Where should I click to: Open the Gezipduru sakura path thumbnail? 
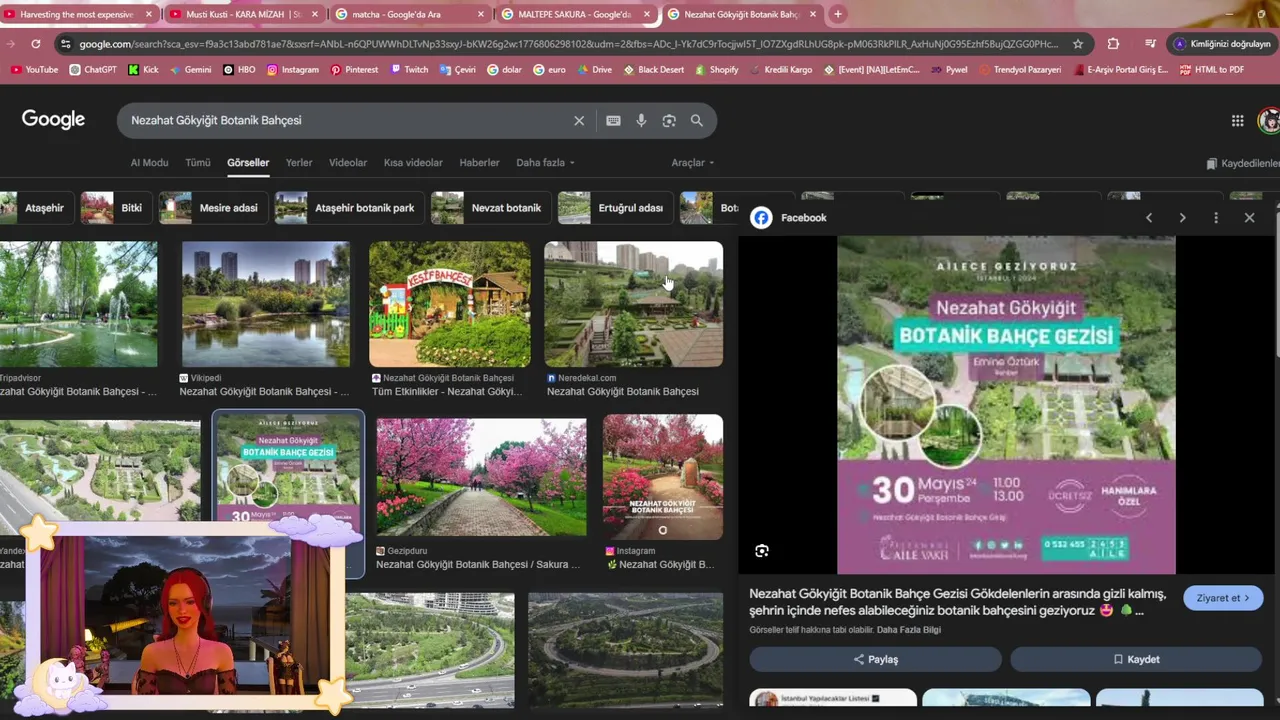click(x=481, y=477)
